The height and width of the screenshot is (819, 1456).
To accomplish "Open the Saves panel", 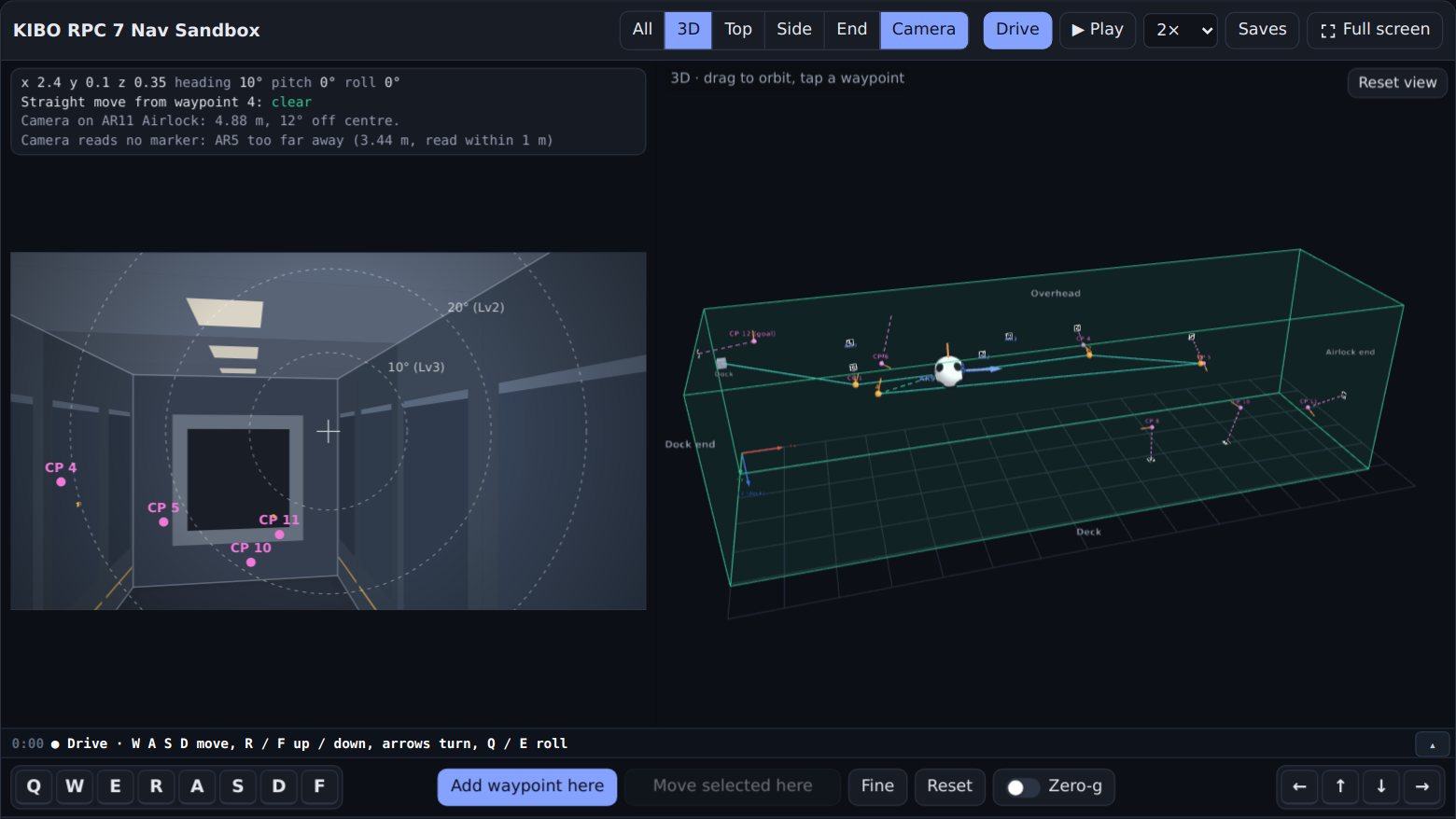I will point(1262,30).
